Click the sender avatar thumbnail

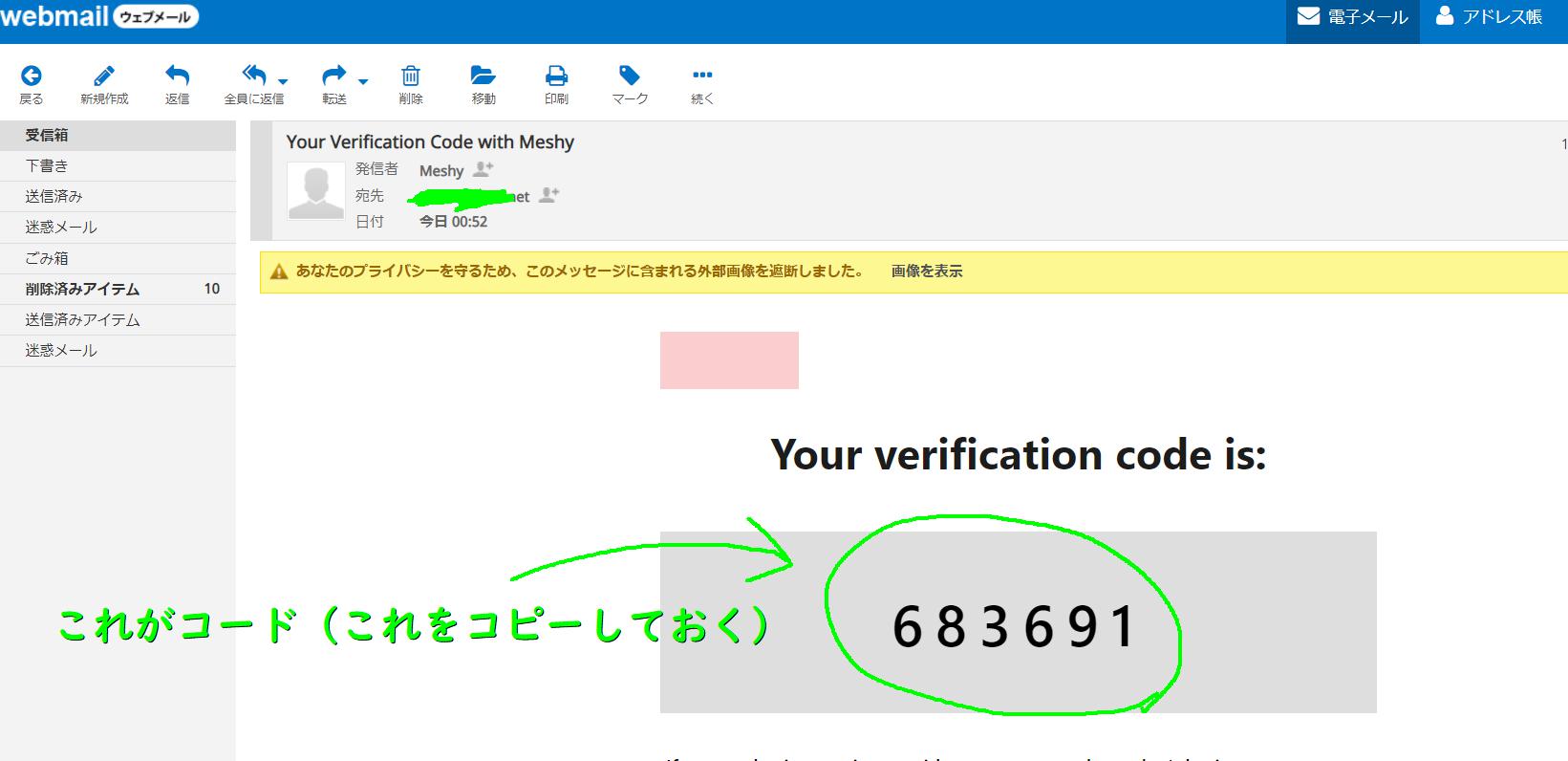click(315, 191)
